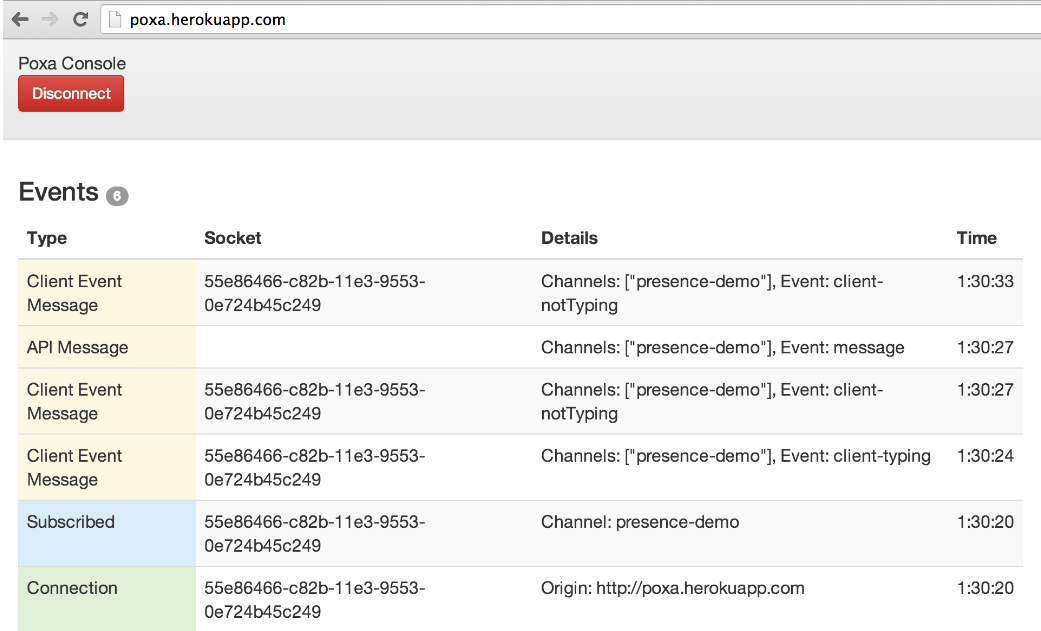Select the socket ID in the 1:30:27 client event row

pyautogui.click(x=315, y=401)
